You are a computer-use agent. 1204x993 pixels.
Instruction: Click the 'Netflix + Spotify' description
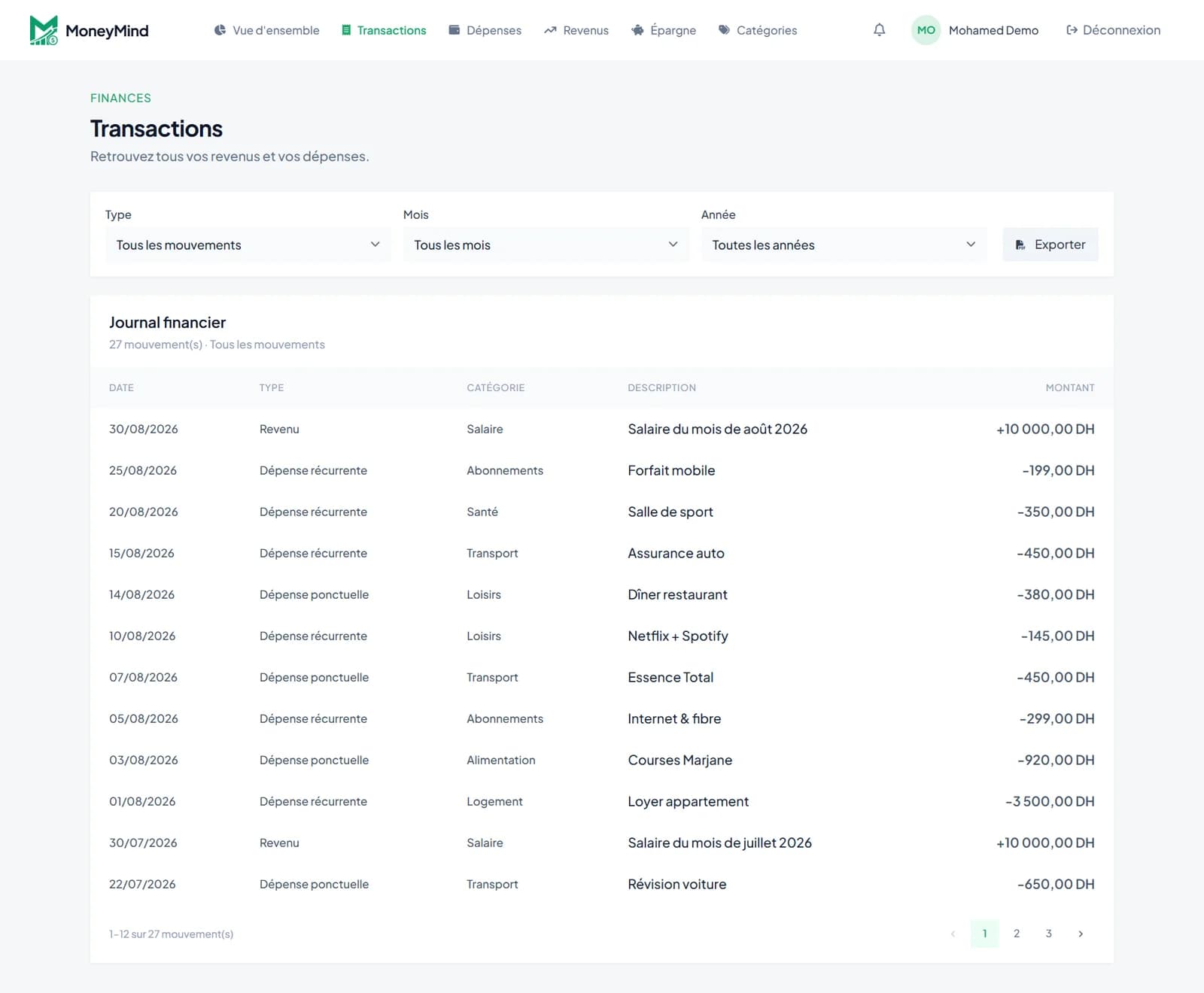[678, 636]
